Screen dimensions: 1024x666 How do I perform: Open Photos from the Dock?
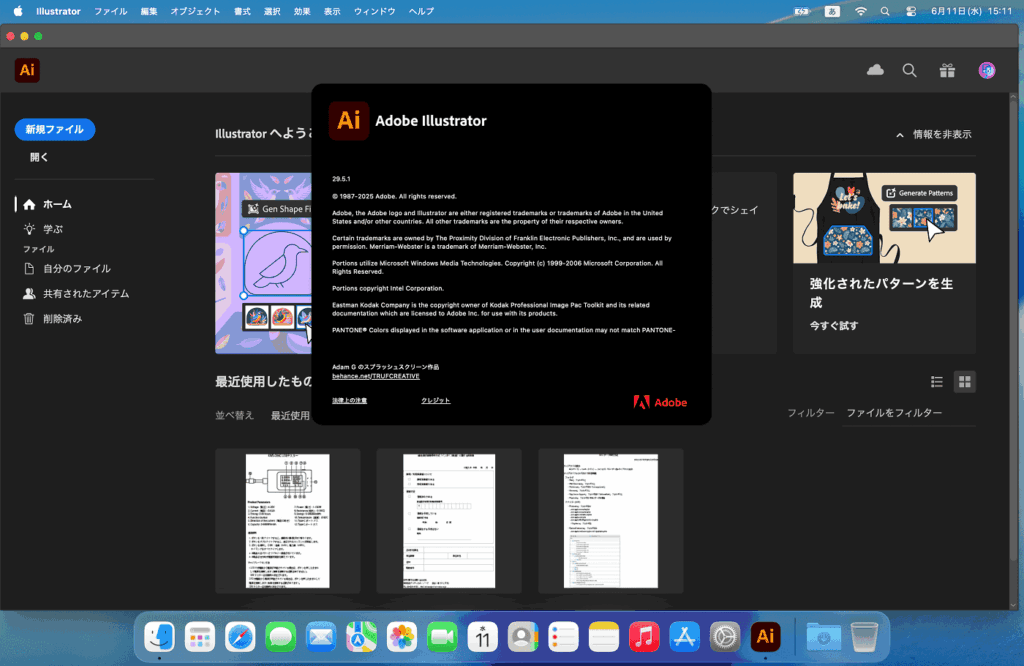[x=402, y=637]
